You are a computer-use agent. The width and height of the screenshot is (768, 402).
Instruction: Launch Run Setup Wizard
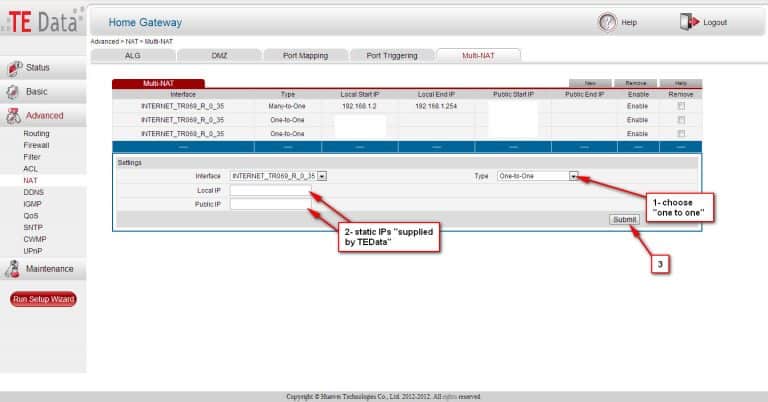tap(43, 299)
